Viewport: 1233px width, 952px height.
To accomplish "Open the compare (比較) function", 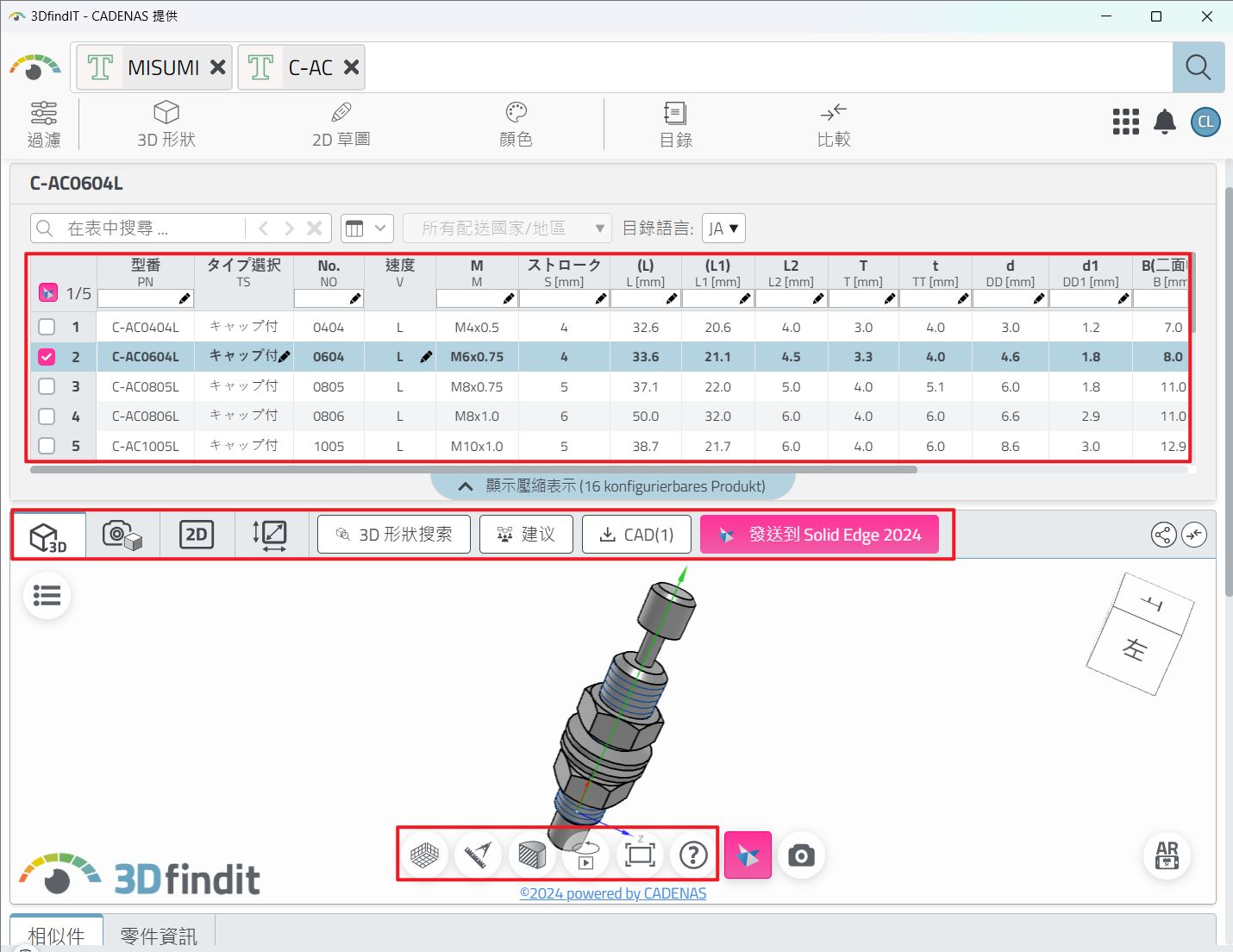I will click(834, 124).
